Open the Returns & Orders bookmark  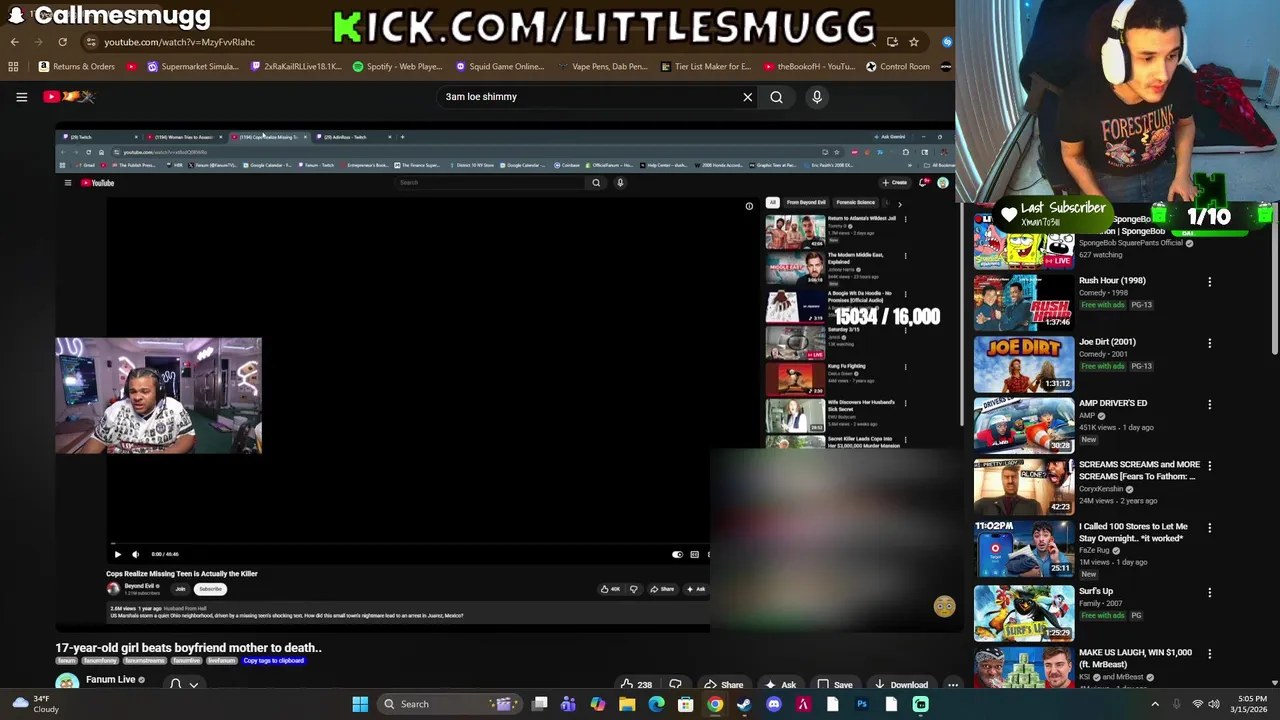click(x=76, y=67)
